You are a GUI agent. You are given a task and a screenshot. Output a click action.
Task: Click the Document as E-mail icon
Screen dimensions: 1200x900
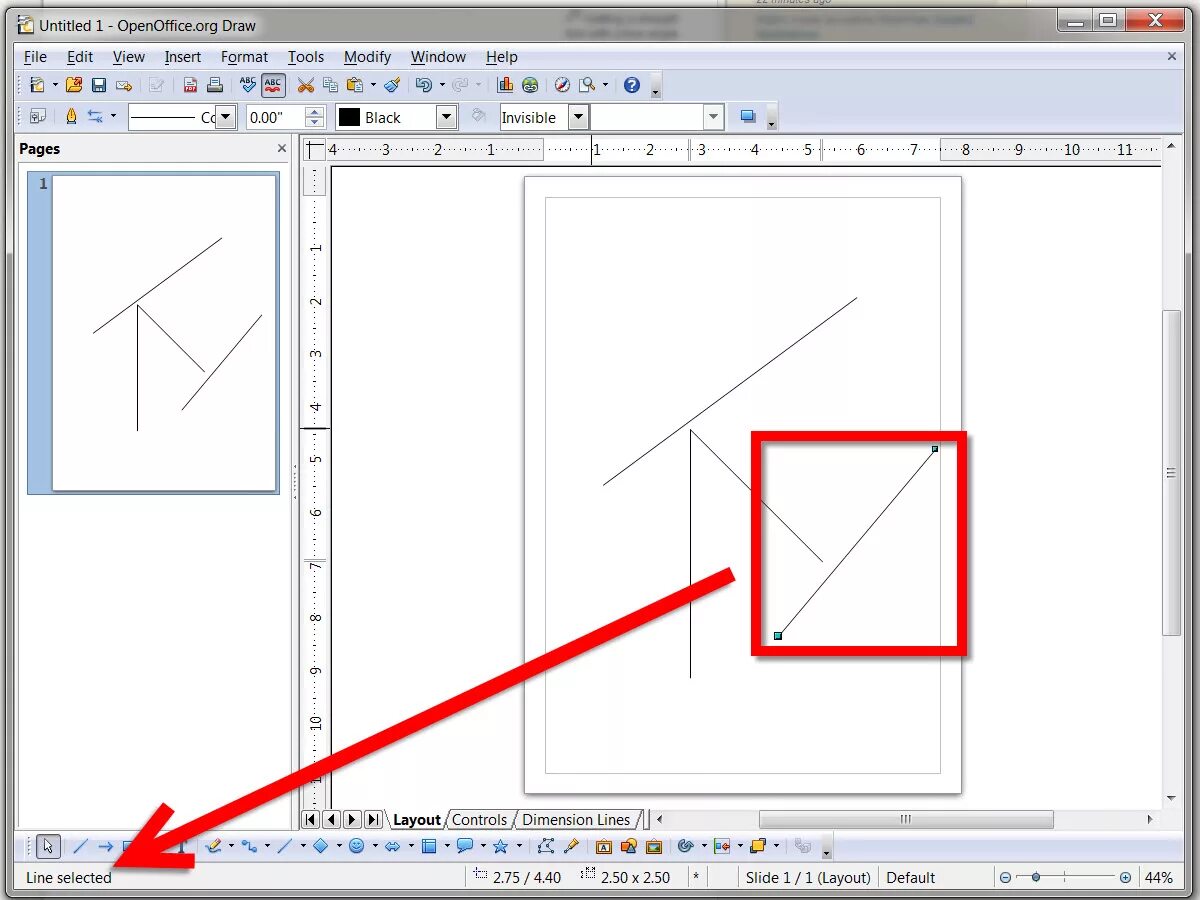point(124,86)
